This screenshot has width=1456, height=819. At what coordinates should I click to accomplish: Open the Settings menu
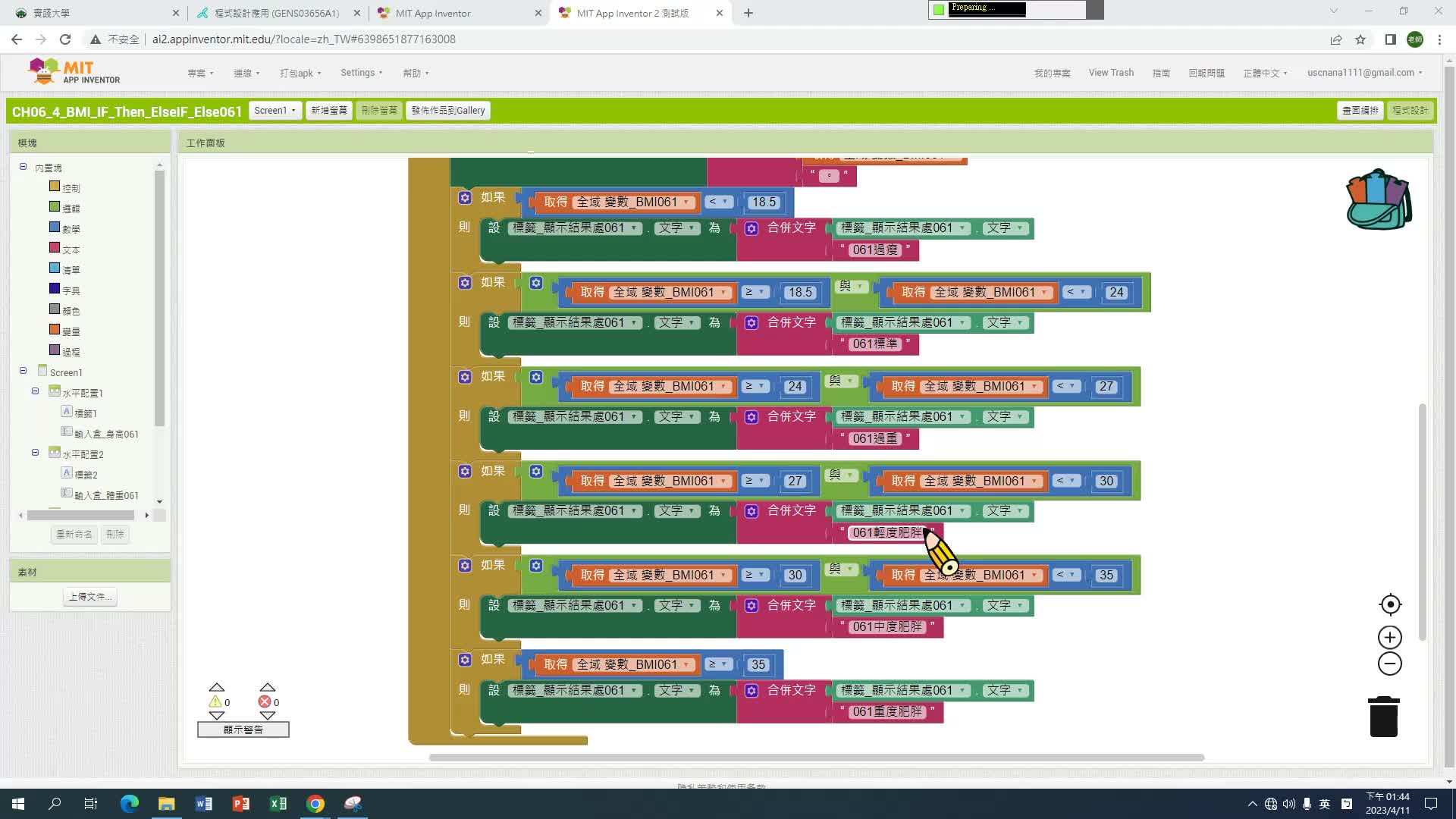(361, 73)
